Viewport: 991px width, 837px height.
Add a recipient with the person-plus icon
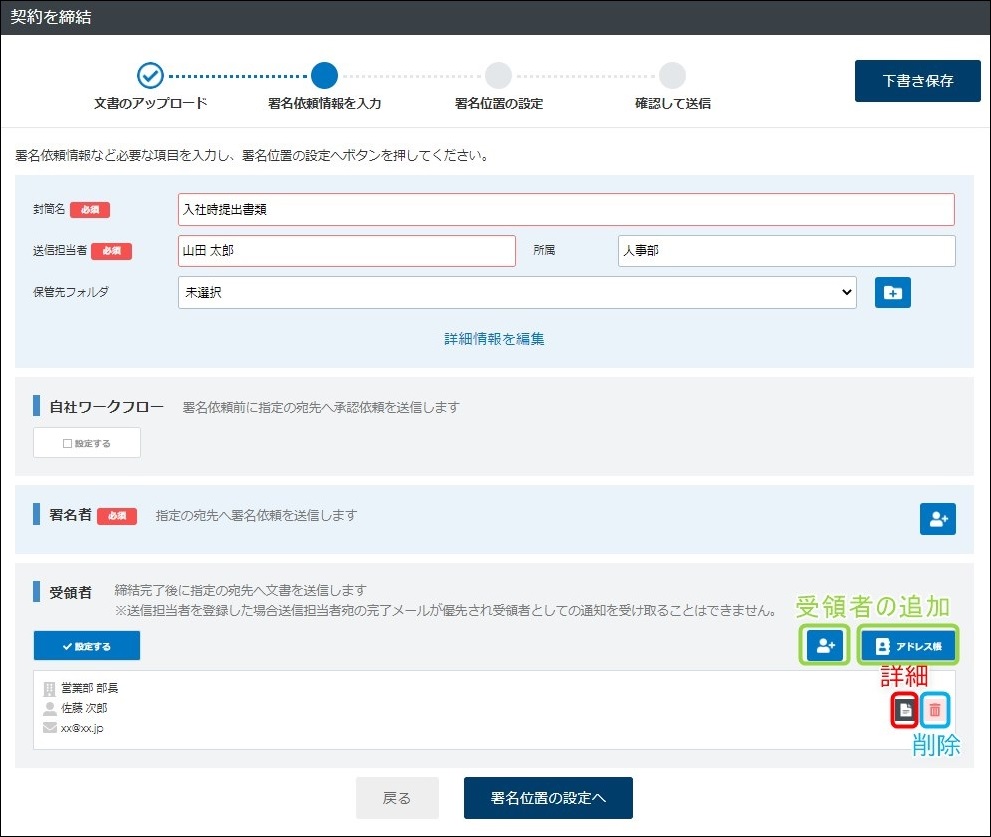coord(825,645)
